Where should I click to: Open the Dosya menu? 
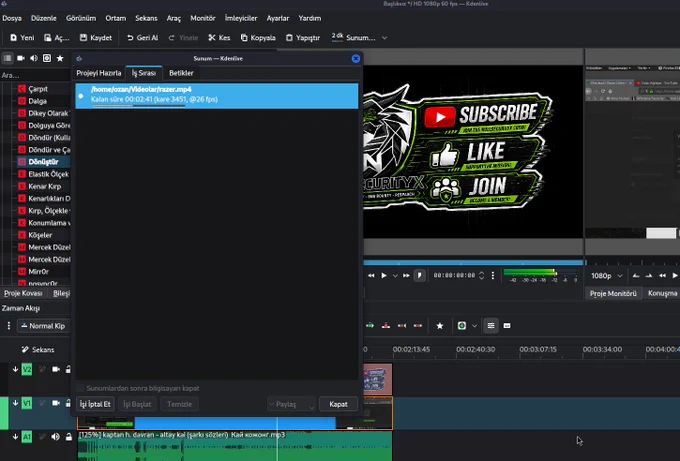(x=12, y=18)
